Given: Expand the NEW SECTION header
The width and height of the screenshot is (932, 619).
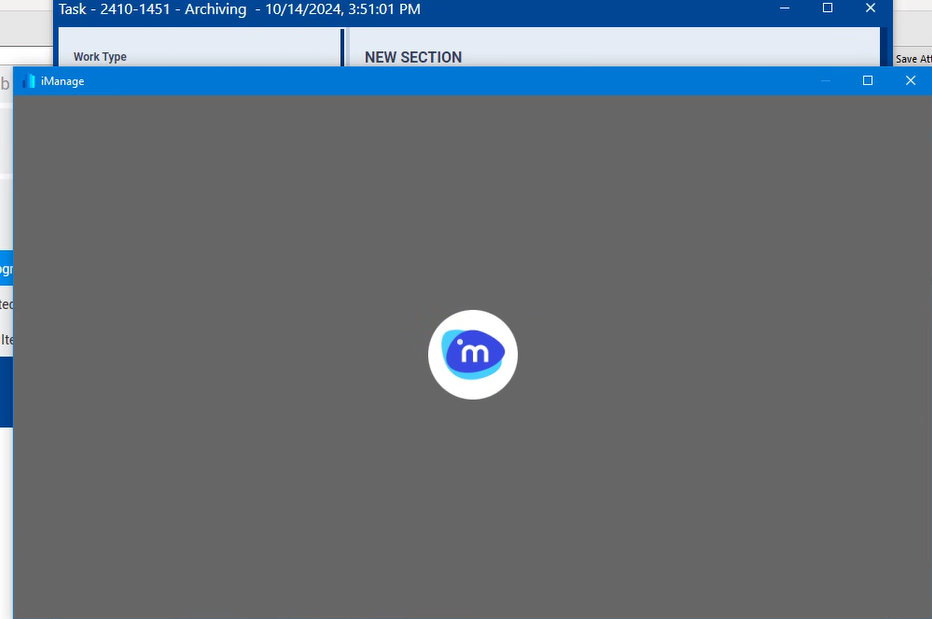Looking at the screenshot, I should pyautogui.click(x=413, y=57).
